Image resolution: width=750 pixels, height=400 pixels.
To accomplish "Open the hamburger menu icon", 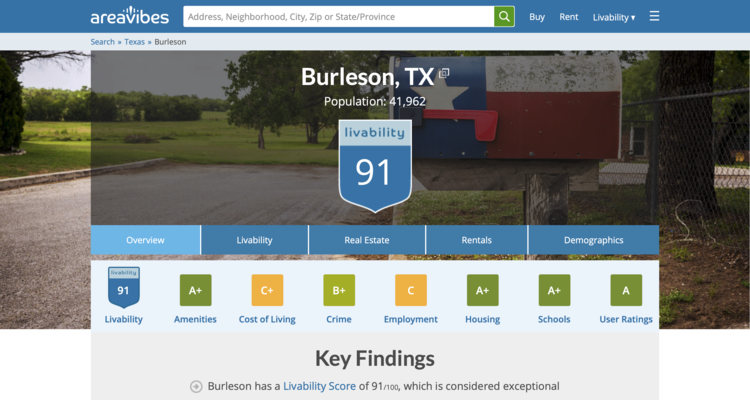I will click(x=654, y=17).
